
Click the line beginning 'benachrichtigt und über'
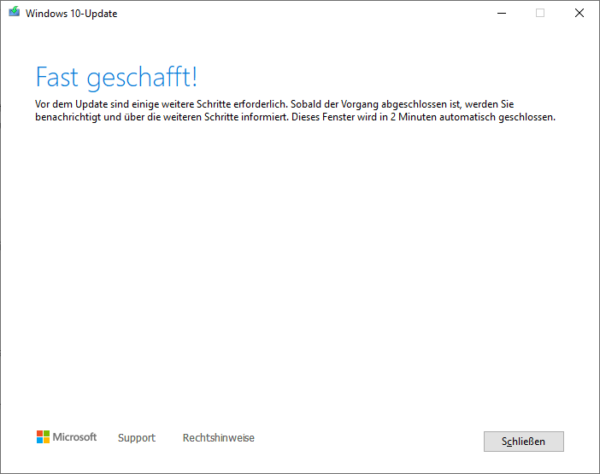(295, 117)
